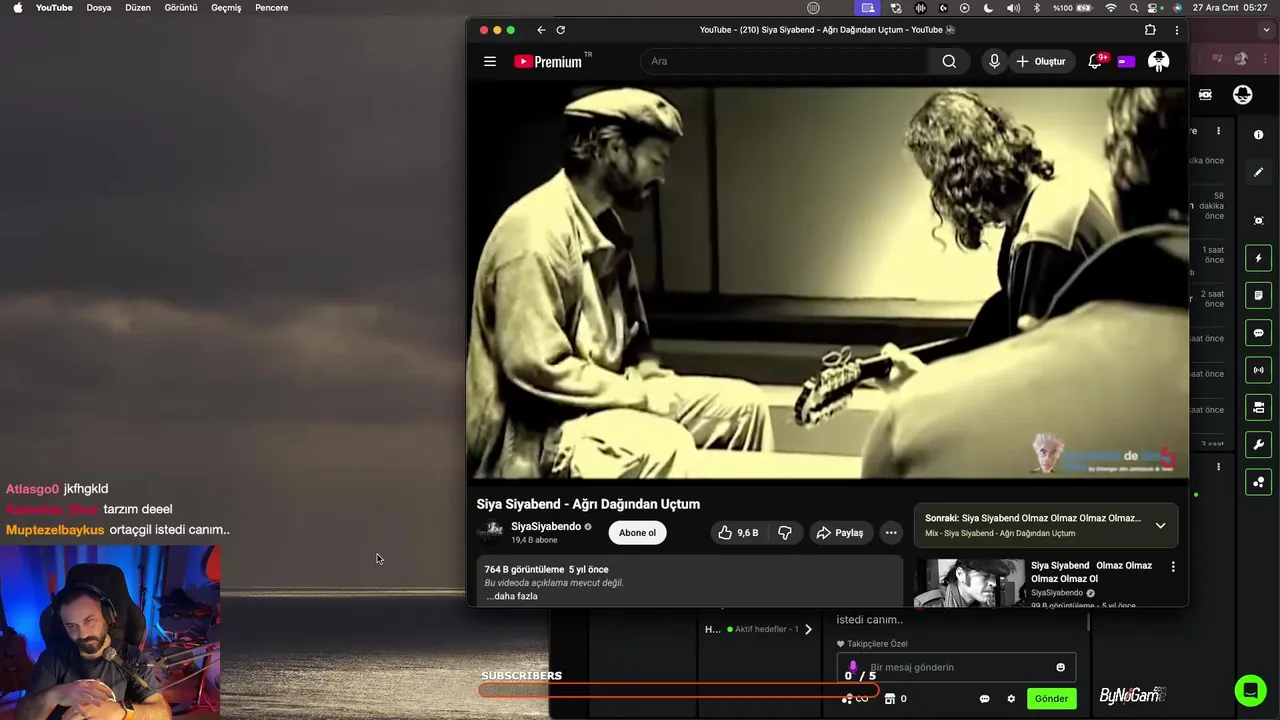
Task: Open Spotlight search in the menu bar
Action: 1135,8
